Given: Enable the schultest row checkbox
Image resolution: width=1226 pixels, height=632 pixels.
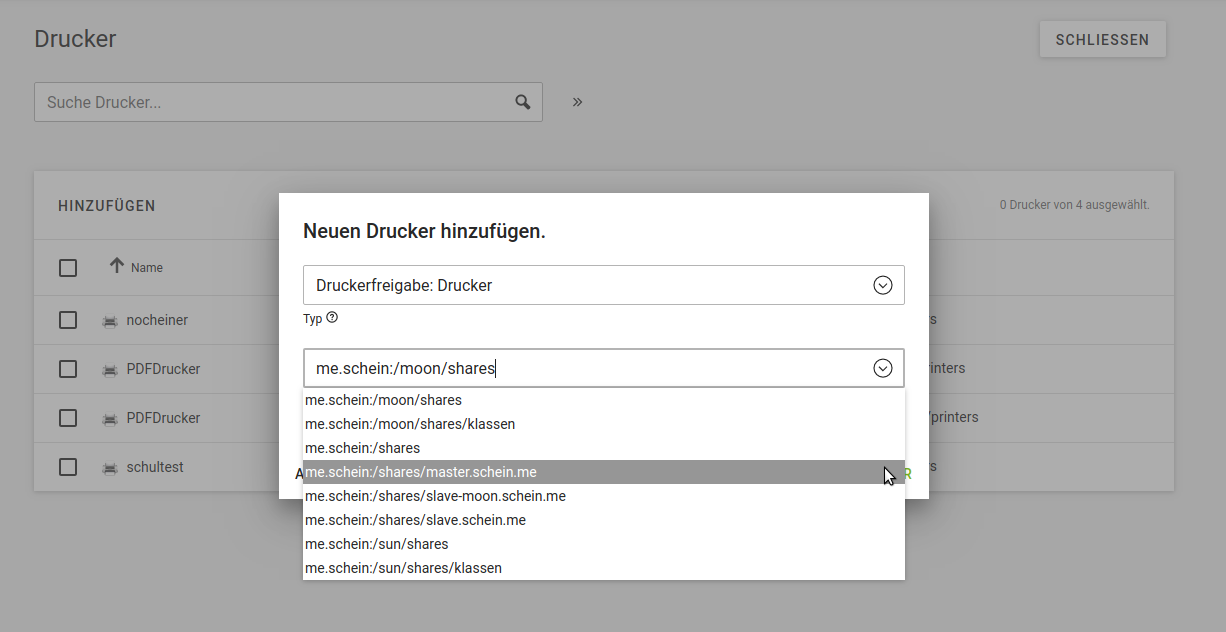Looking at the screenshot, I should click(x=68, y=467).
